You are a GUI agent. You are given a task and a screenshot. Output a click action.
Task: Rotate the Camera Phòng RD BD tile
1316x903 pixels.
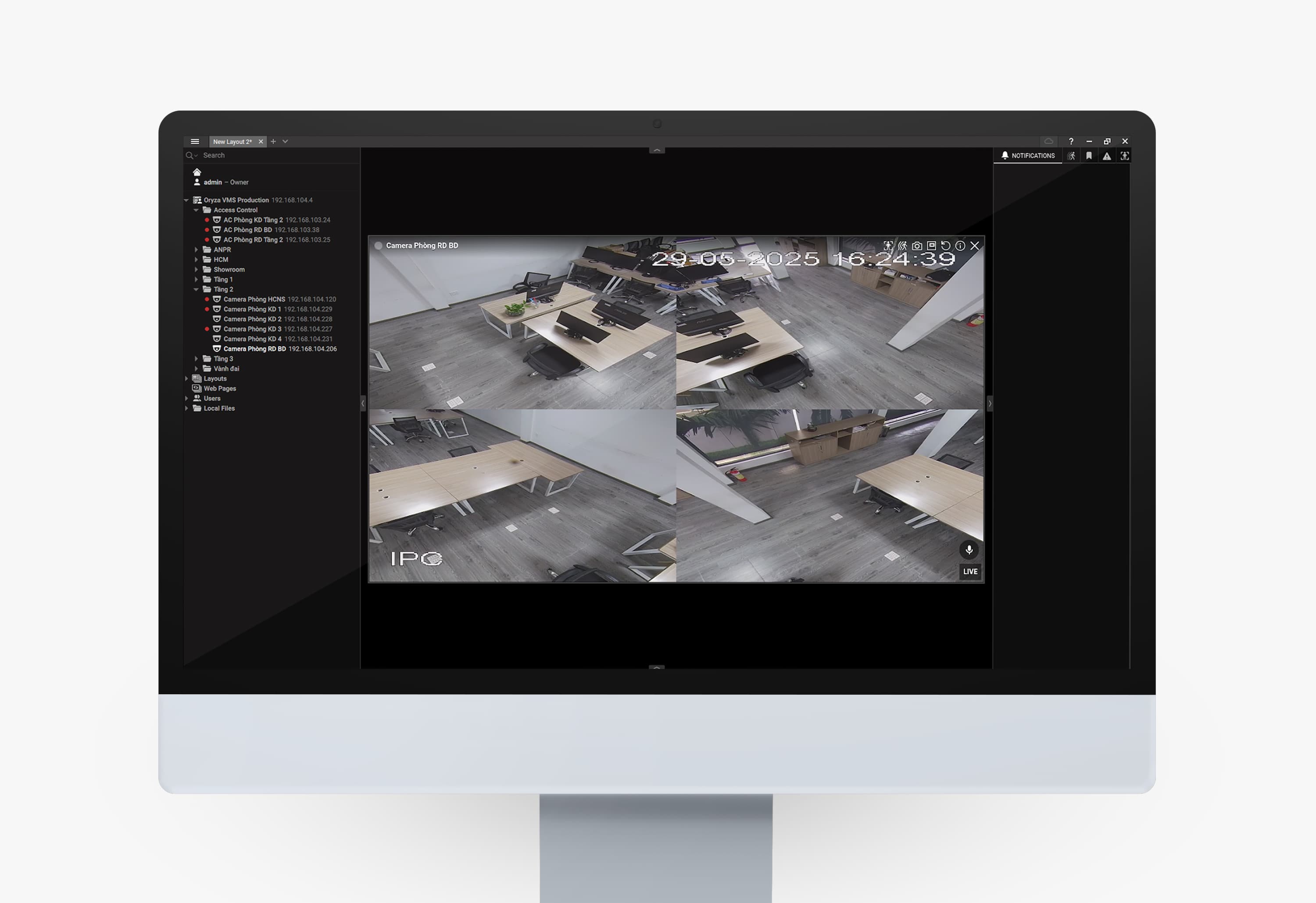point(946,246)
